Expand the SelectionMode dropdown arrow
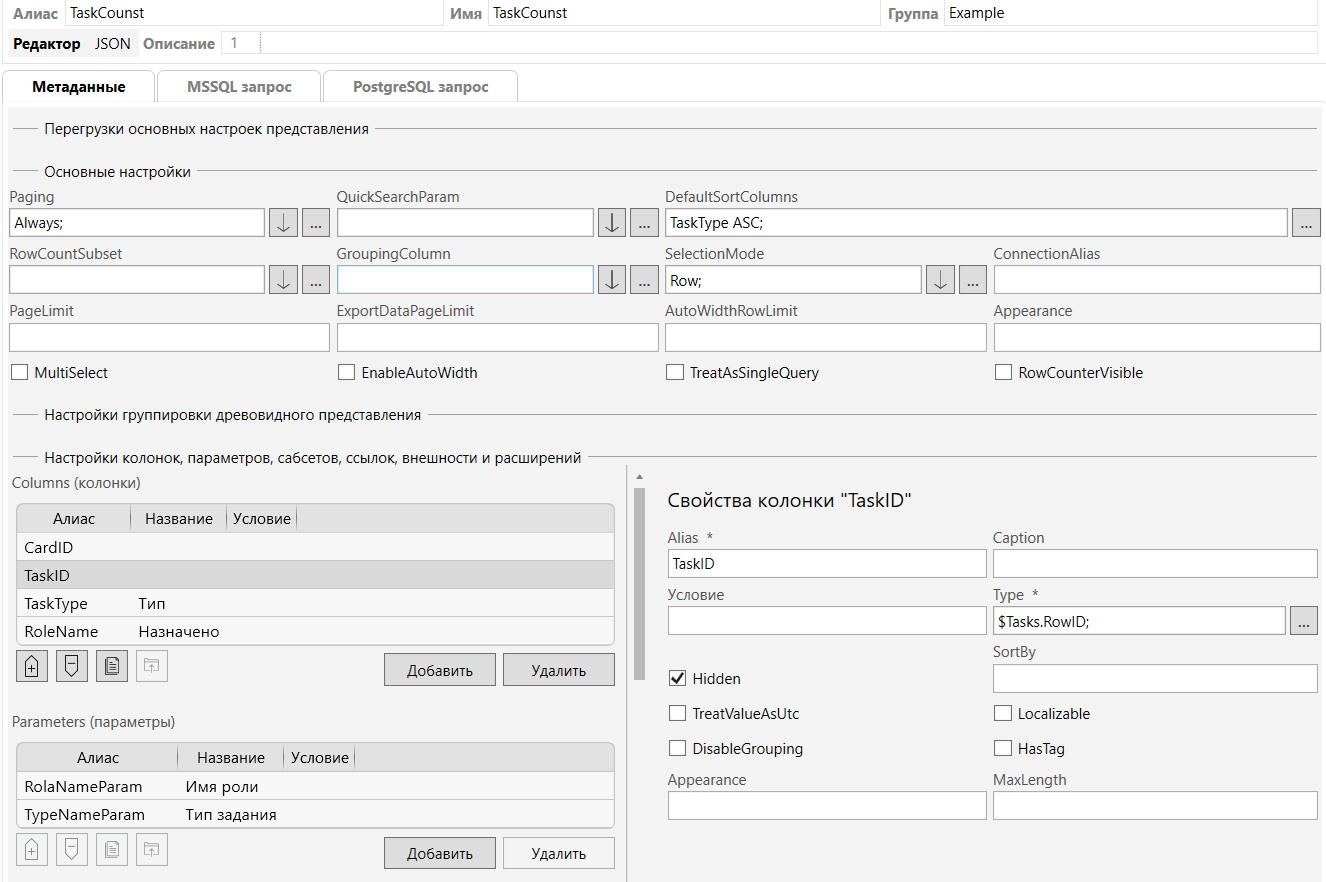 tap(940, 280)
